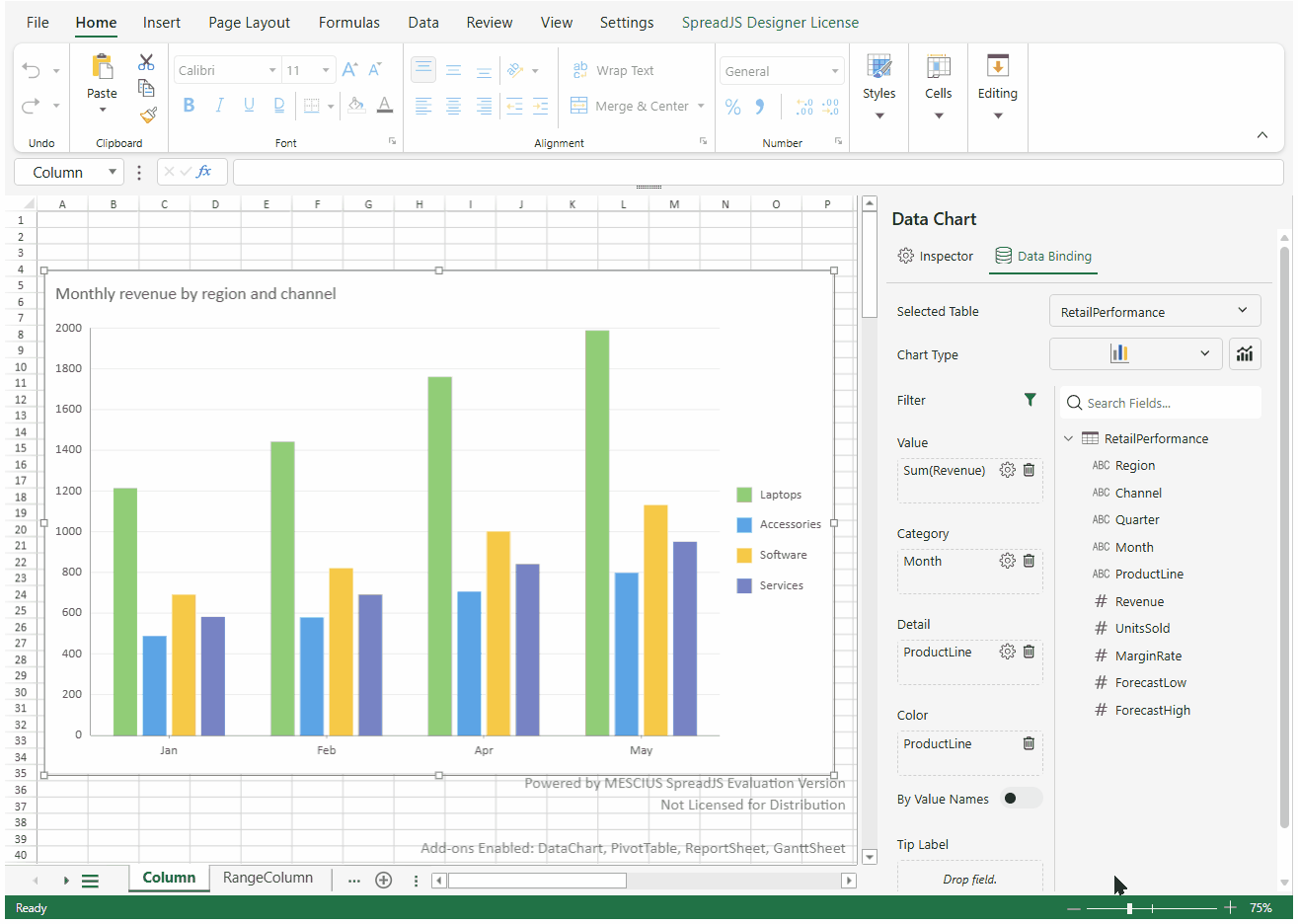The height and width of the screenshot is (924, 1298).
Task: Switch to the Page Layout tab
Action: pos(249,22)
